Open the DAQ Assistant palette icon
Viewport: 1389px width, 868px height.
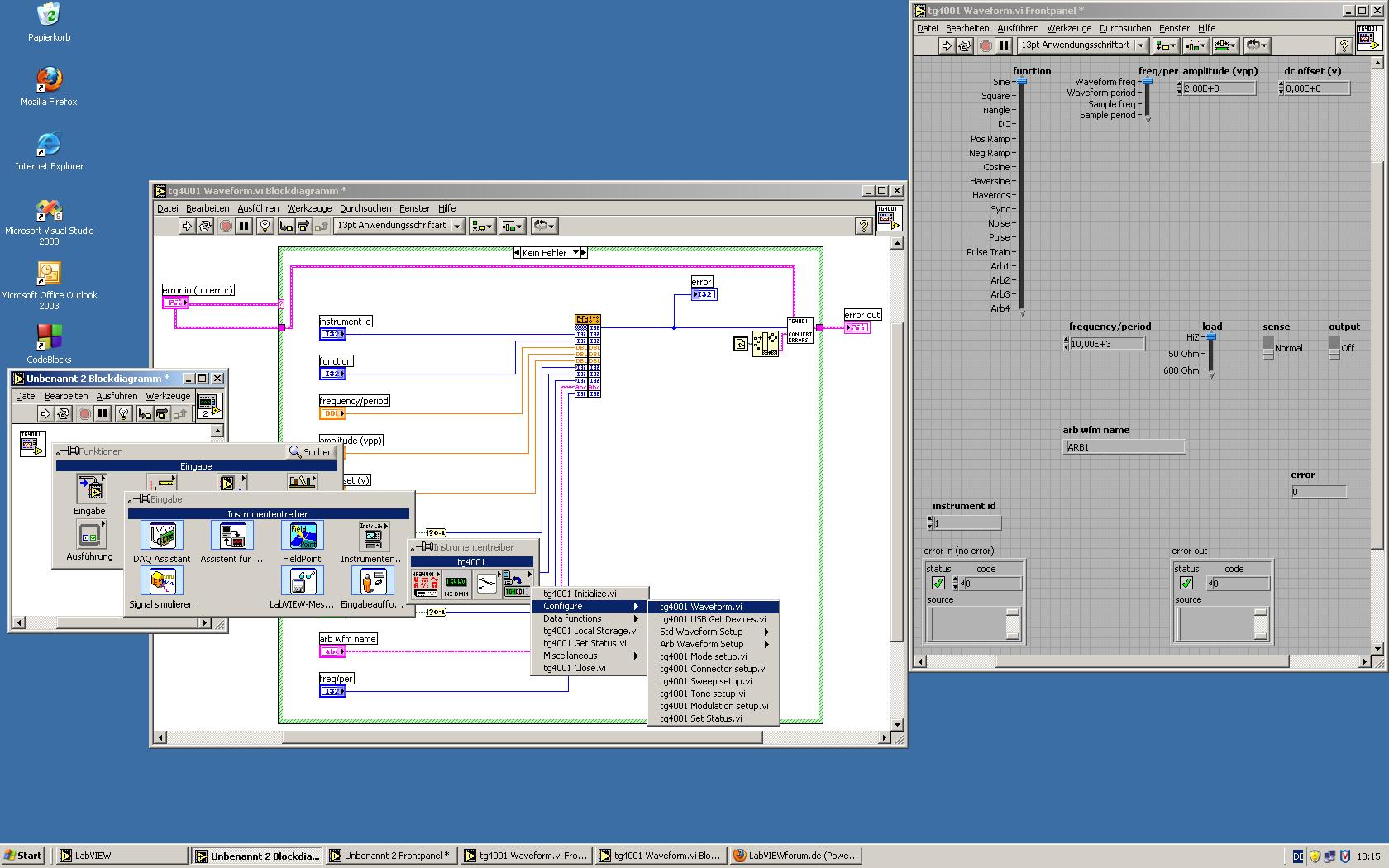coord(161,537)
